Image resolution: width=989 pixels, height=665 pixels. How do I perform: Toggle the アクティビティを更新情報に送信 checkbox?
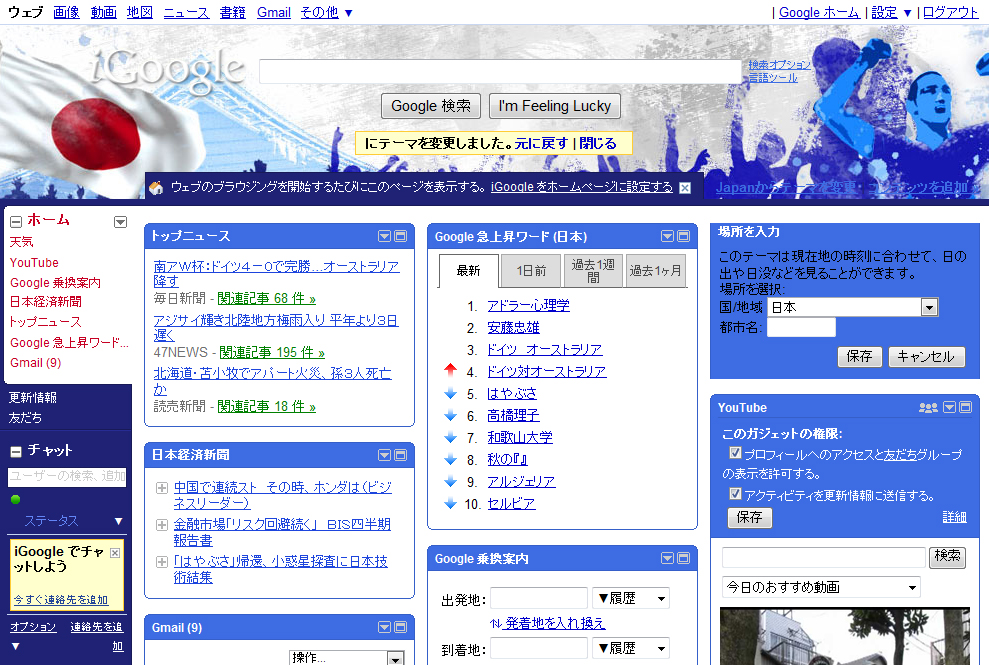[x=736, y=494]
